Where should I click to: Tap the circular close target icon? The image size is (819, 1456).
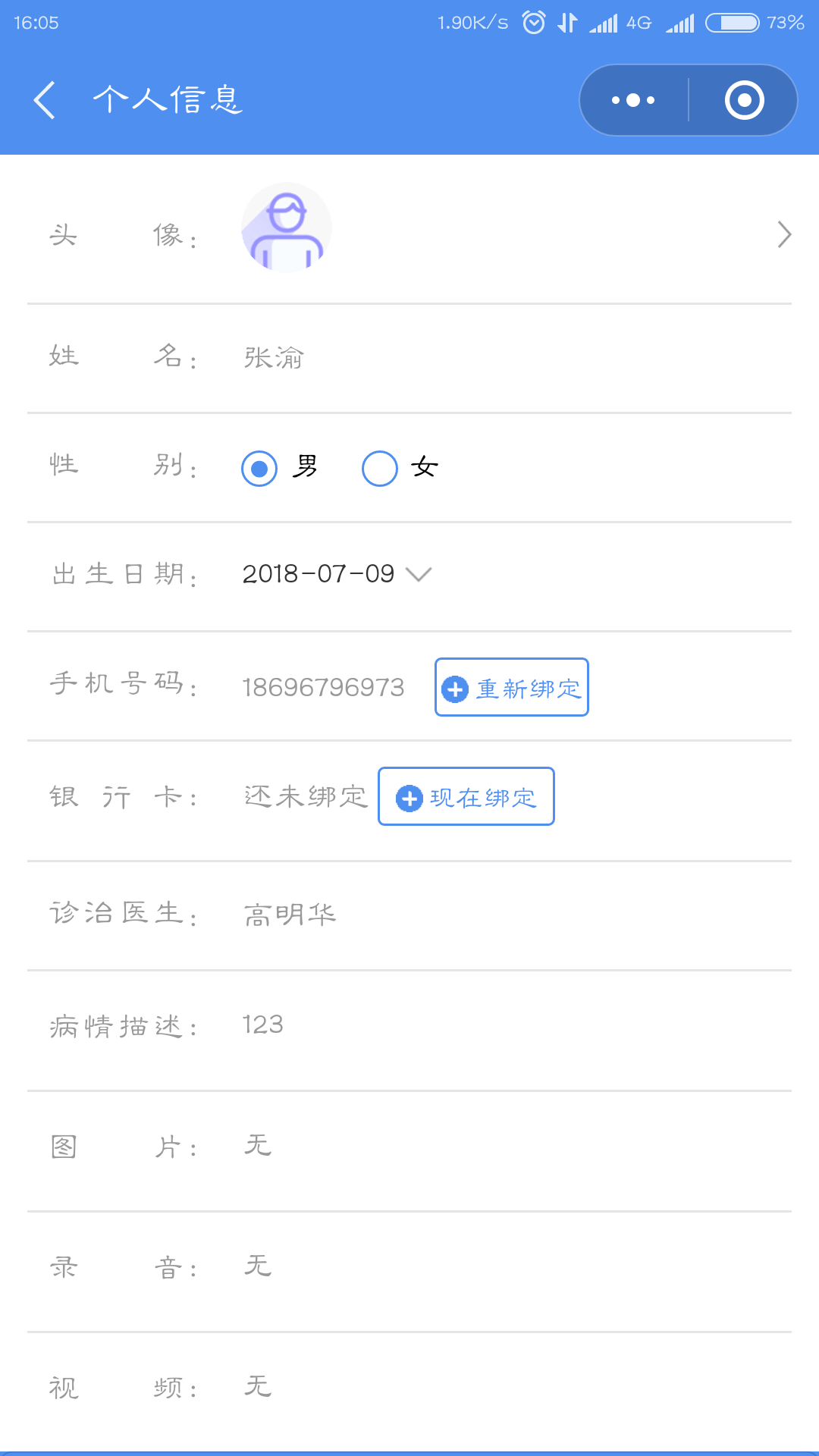744,100
